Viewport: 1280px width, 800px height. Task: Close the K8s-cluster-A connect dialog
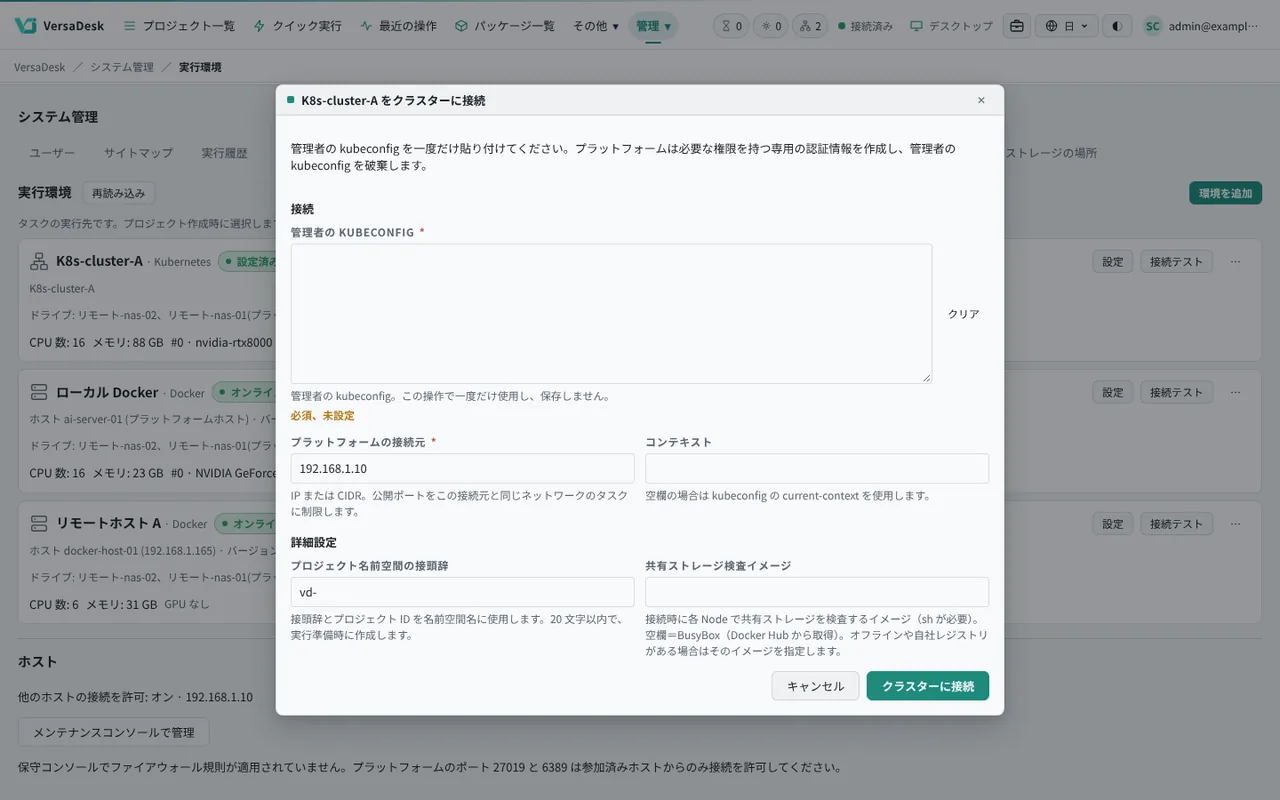click(x=981, y=100)
